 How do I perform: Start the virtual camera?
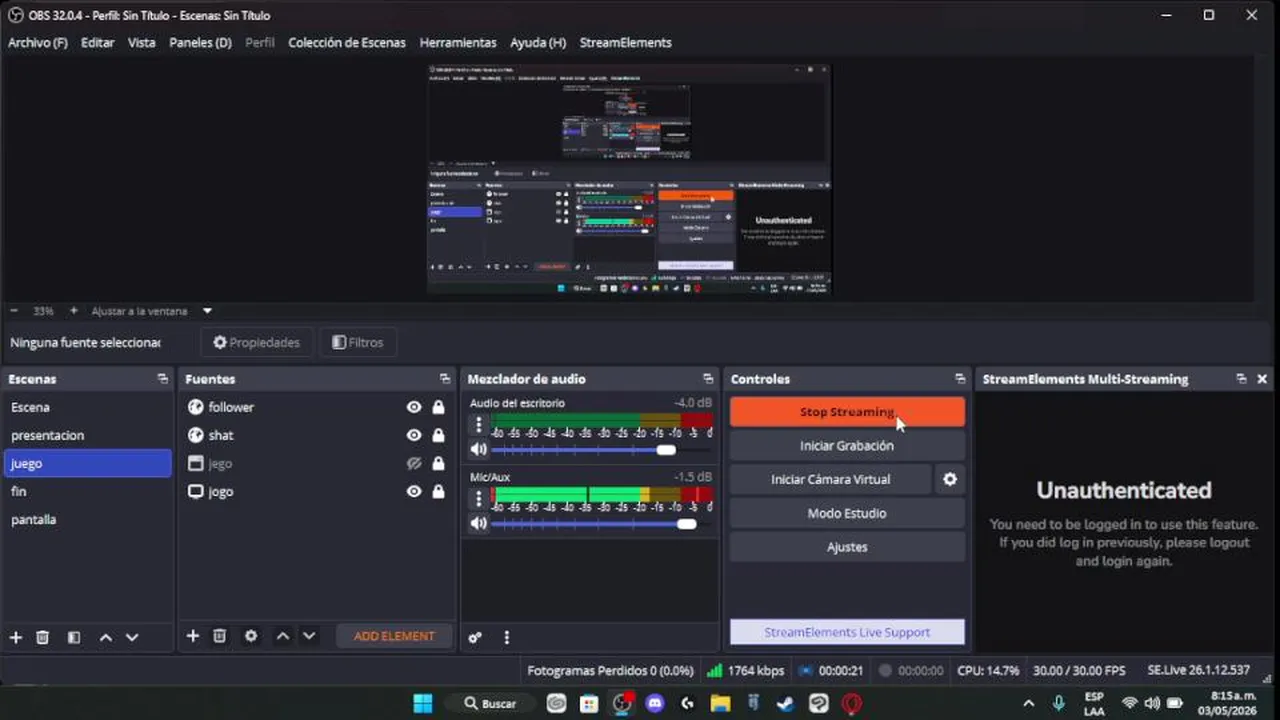pos(830,479)
